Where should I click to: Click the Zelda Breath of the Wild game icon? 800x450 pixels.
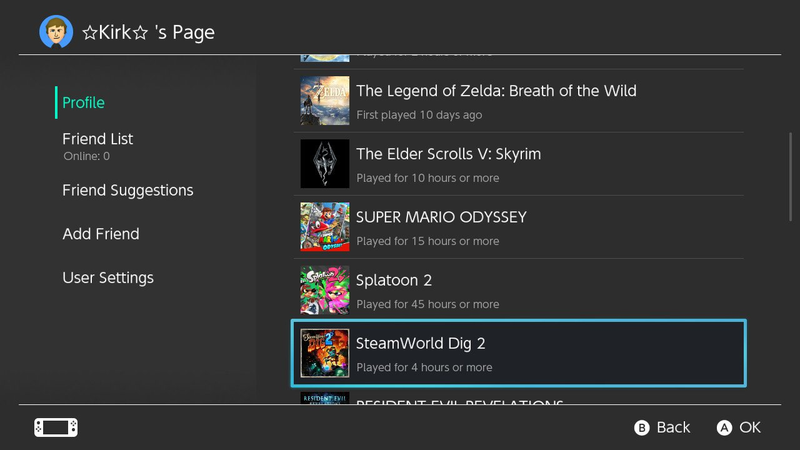(x=325, y=101)
